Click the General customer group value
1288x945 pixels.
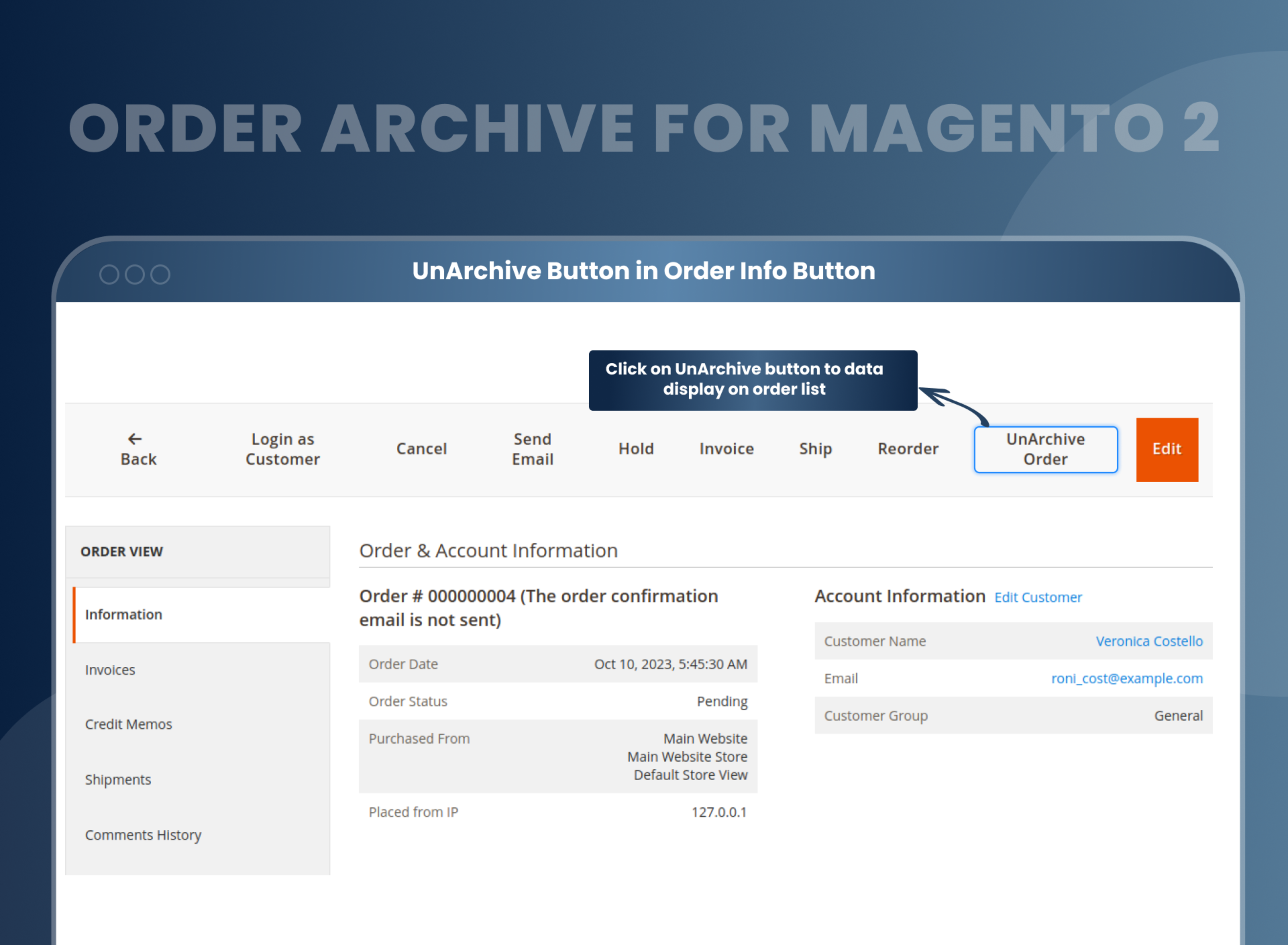click(x=1178, y=715)
